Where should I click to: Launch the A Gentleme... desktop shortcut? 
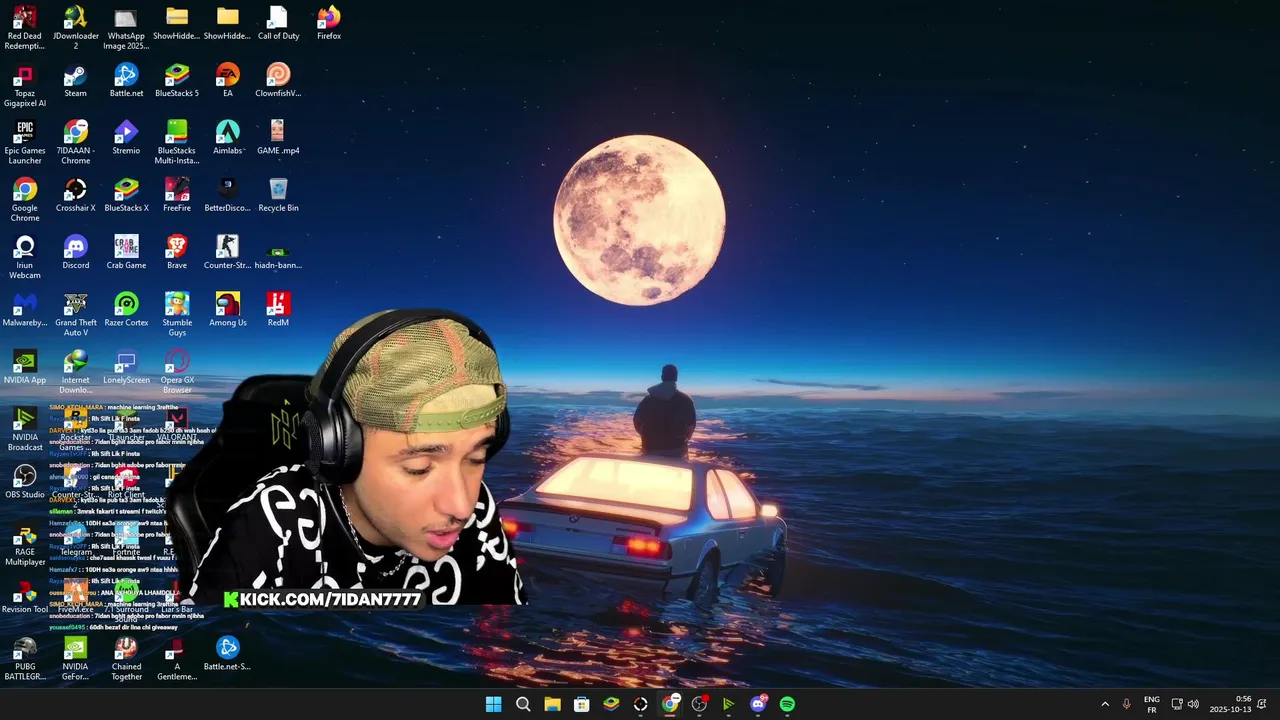click(x=177, y=659)
